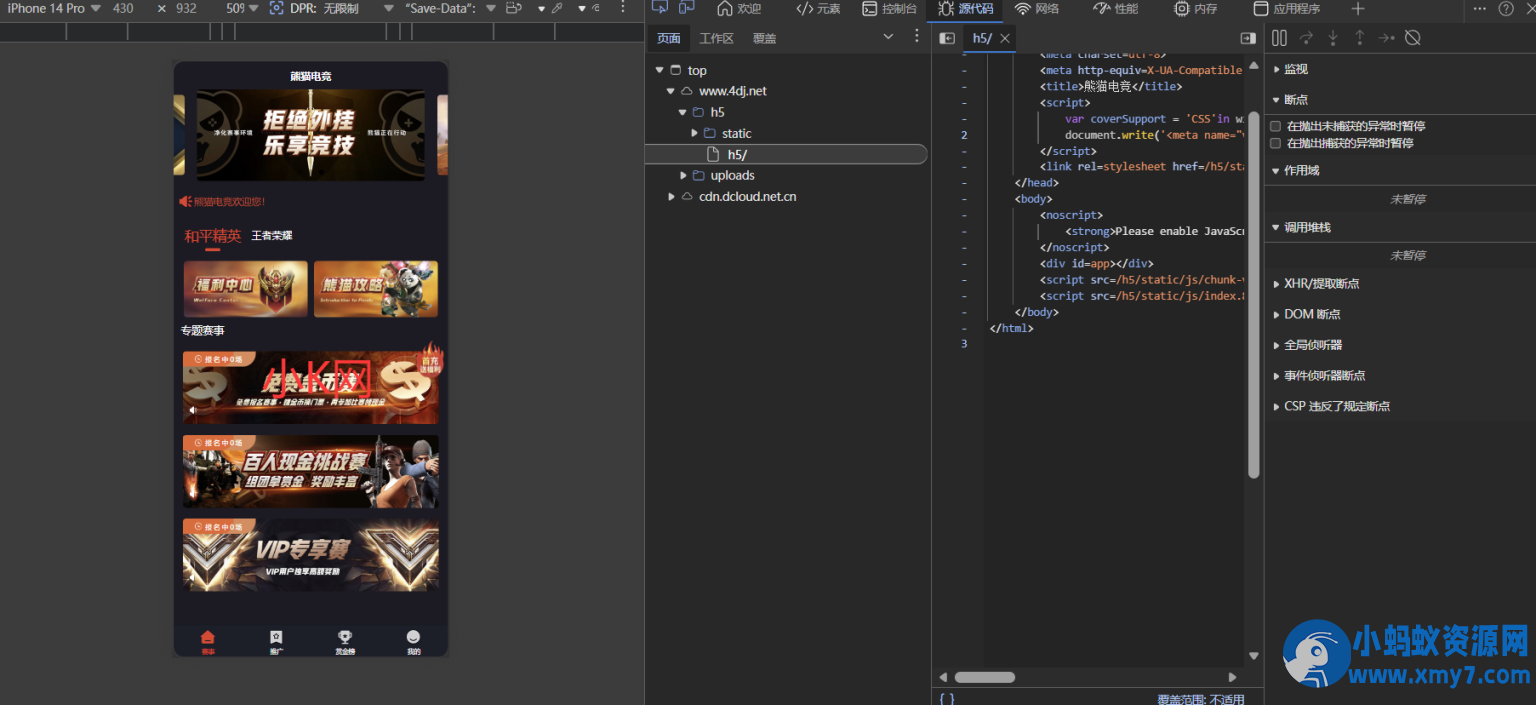Open the 内存 (Memory) tab
1536x705 pixels.
click(1195, 9)
